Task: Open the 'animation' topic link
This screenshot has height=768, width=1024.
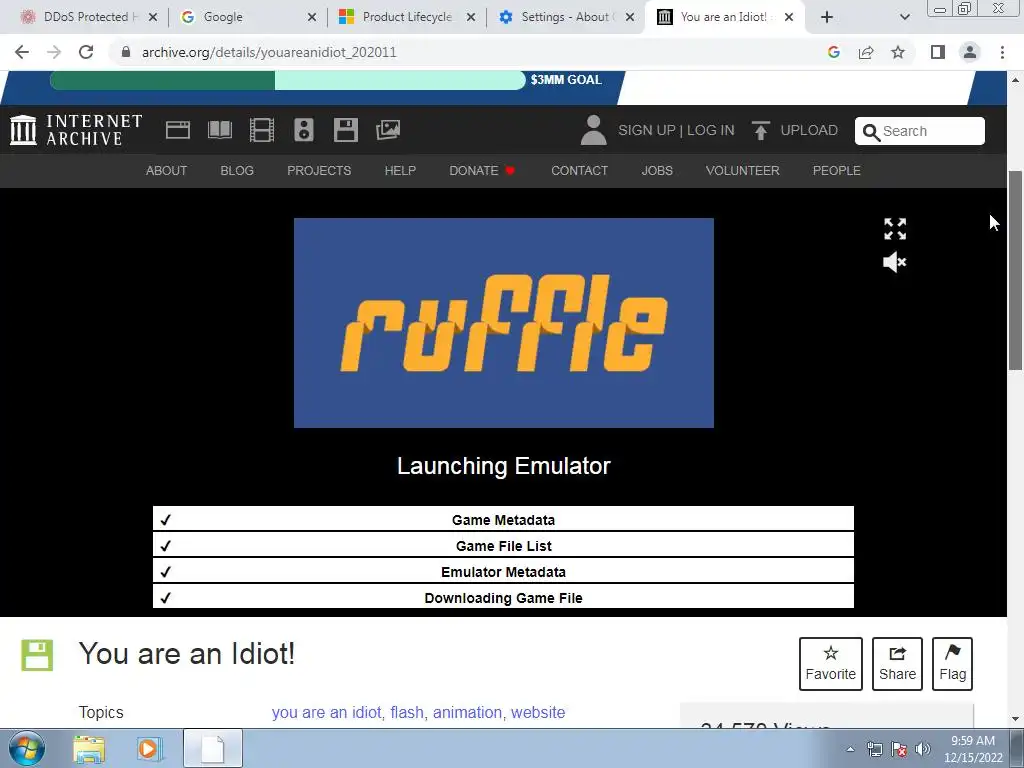Action: coord(468,712)
